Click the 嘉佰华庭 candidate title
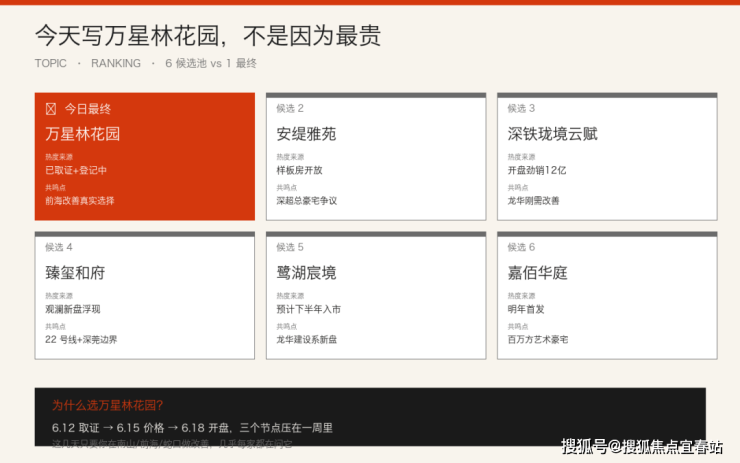This screenshot has height=463, width=740. (538, 273)
